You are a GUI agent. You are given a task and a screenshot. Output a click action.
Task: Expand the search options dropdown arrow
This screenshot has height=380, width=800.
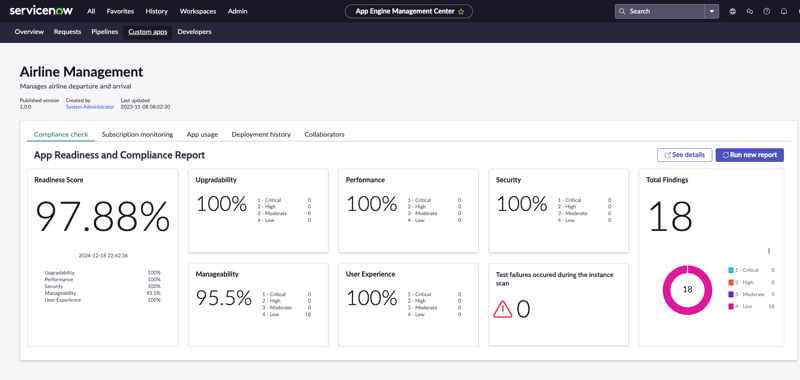pos(712,11)
